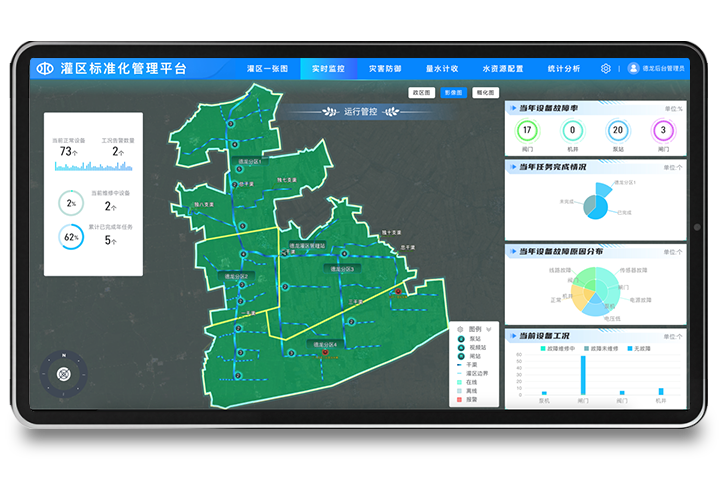Click the user avatar icon in header
This screenshot has width=724, height=497.
point(634,69)
